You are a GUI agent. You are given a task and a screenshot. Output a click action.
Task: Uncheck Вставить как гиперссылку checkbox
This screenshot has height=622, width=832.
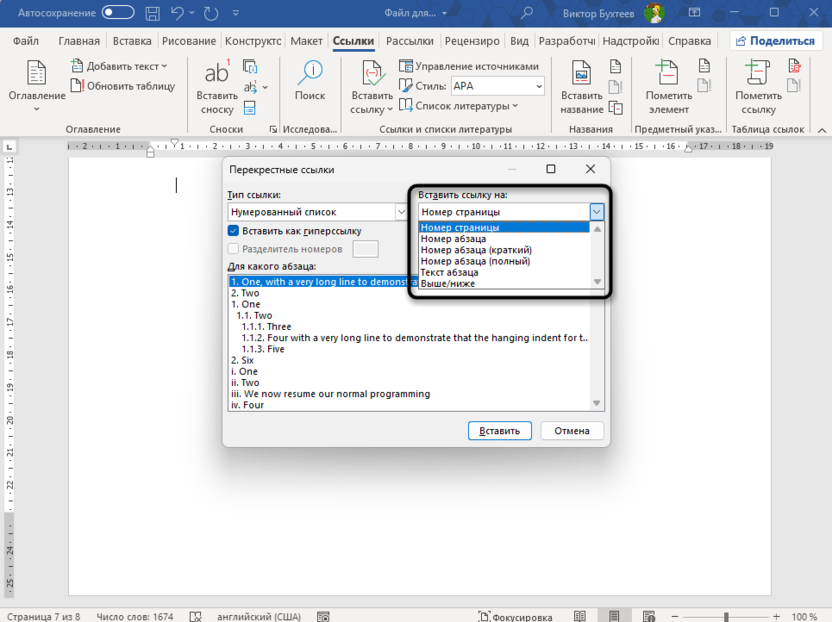coord(233,231)
